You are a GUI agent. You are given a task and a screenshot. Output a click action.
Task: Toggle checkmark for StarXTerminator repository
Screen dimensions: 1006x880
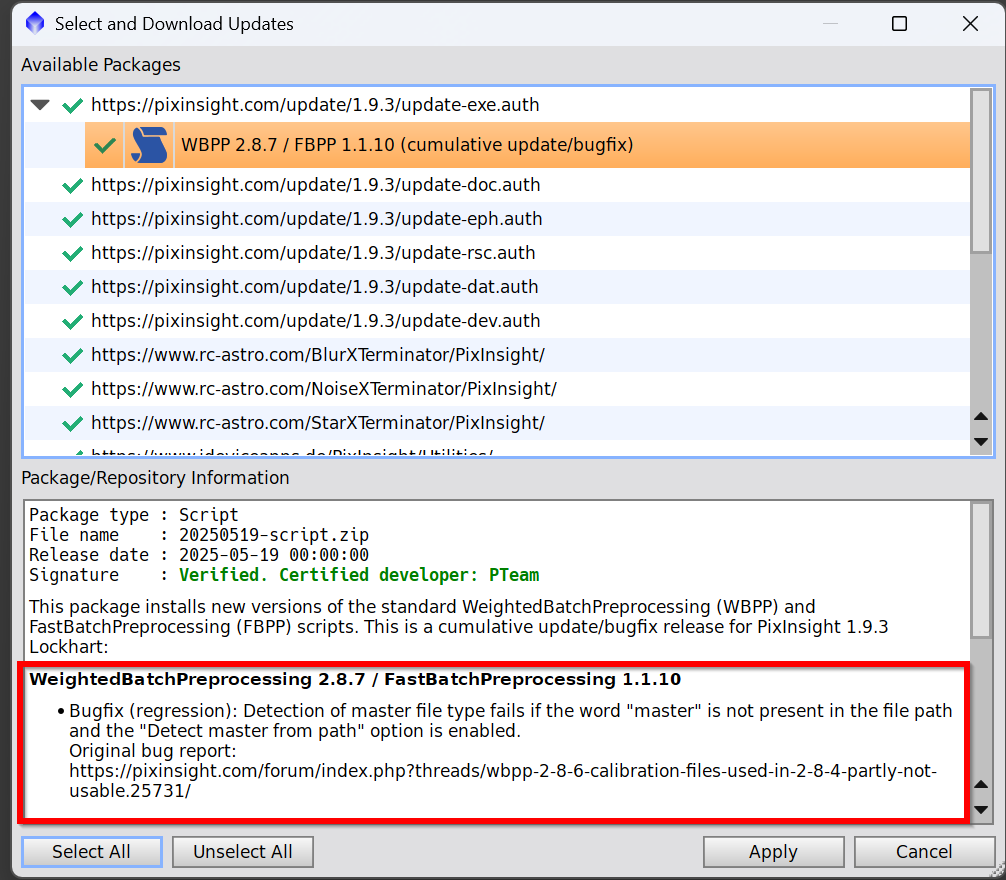point(72,423)
